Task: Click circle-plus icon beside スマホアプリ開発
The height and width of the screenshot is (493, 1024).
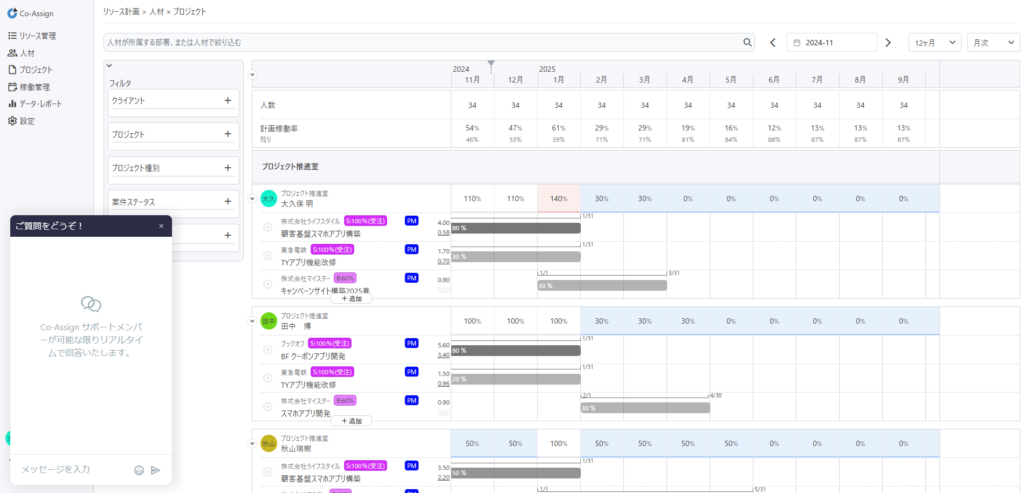Action: 267,406
